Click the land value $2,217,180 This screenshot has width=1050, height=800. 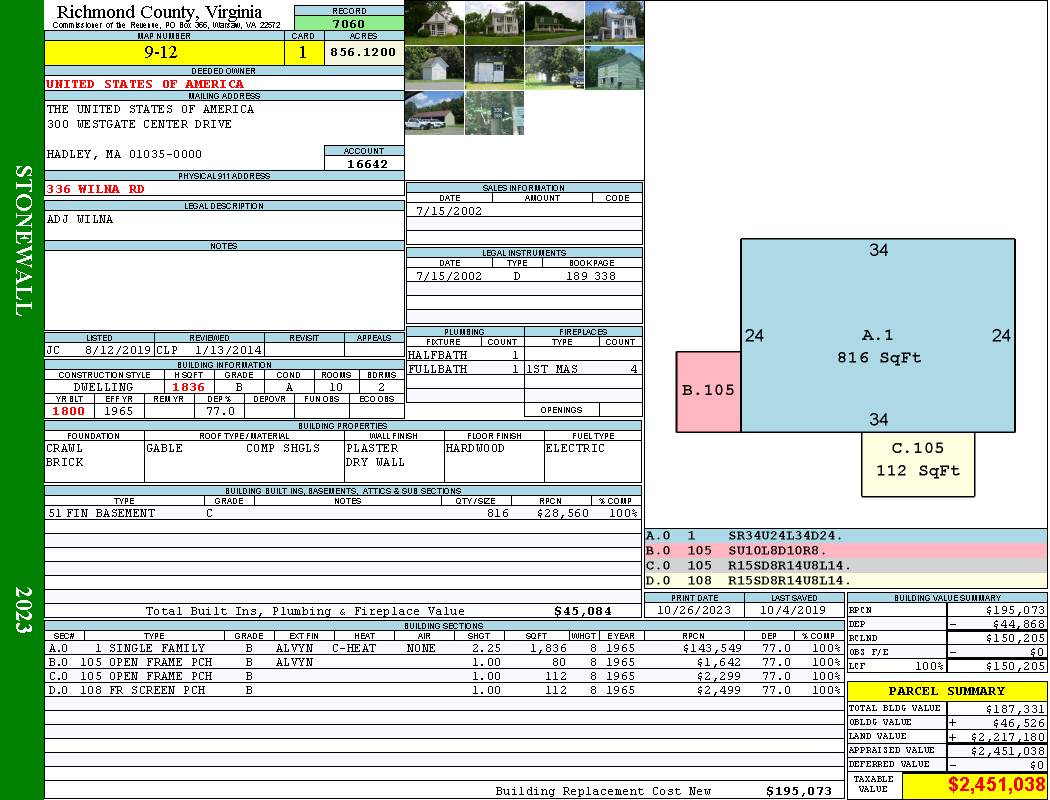coord(1008,737)
